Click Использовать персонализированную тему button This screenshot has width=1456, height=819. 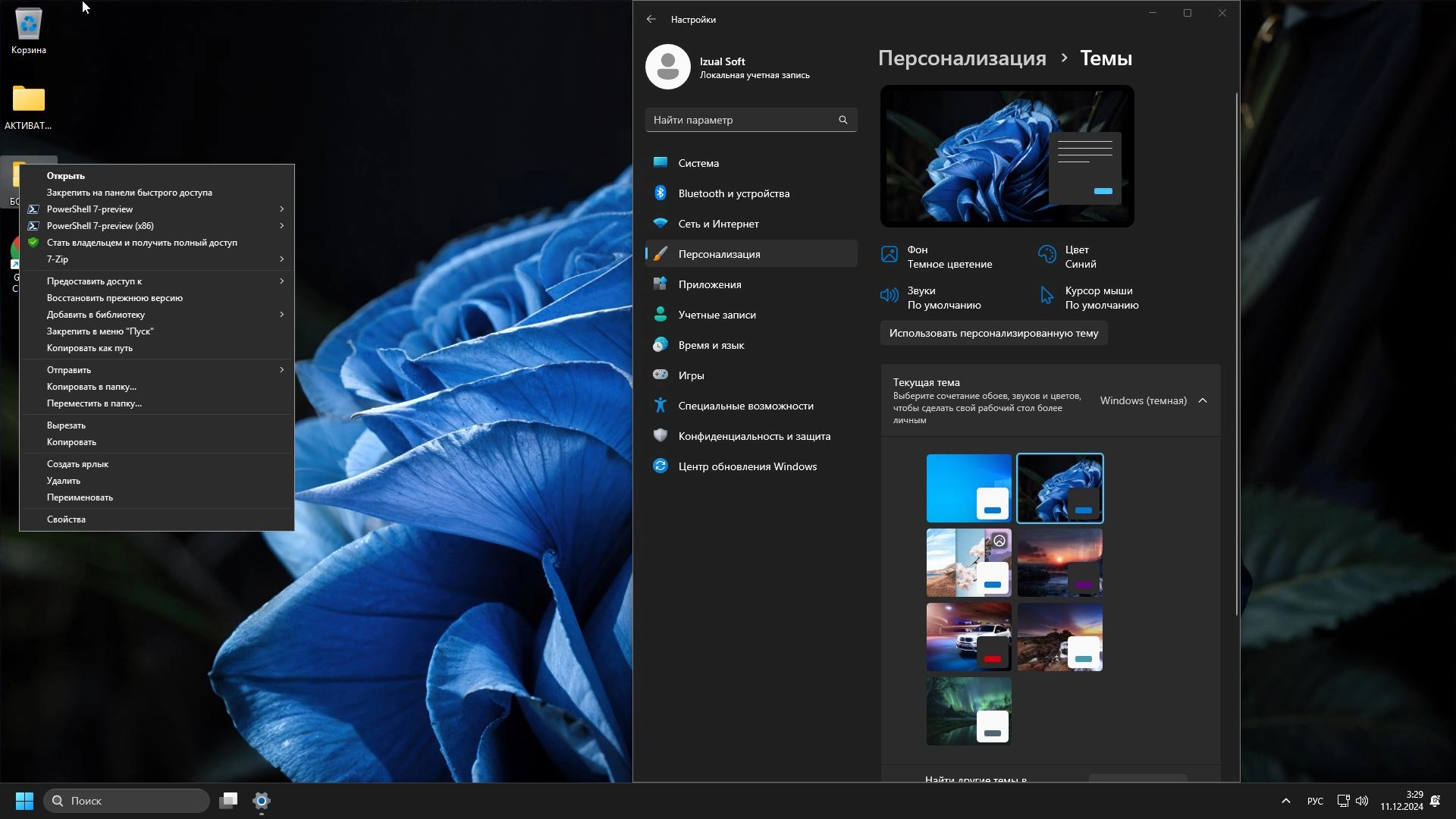[993, 333]
